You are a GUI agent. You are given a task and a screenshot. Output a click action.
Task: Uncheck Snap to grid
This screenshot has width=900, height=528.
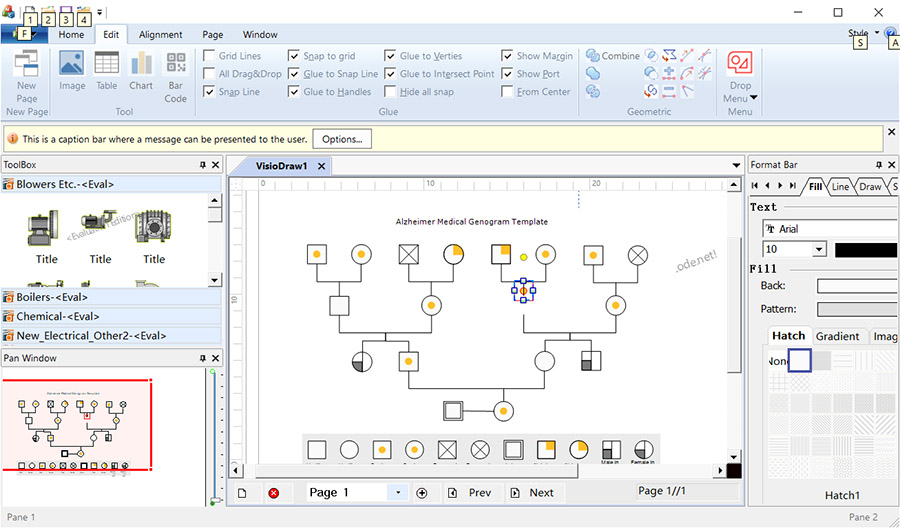coord(294,56)
